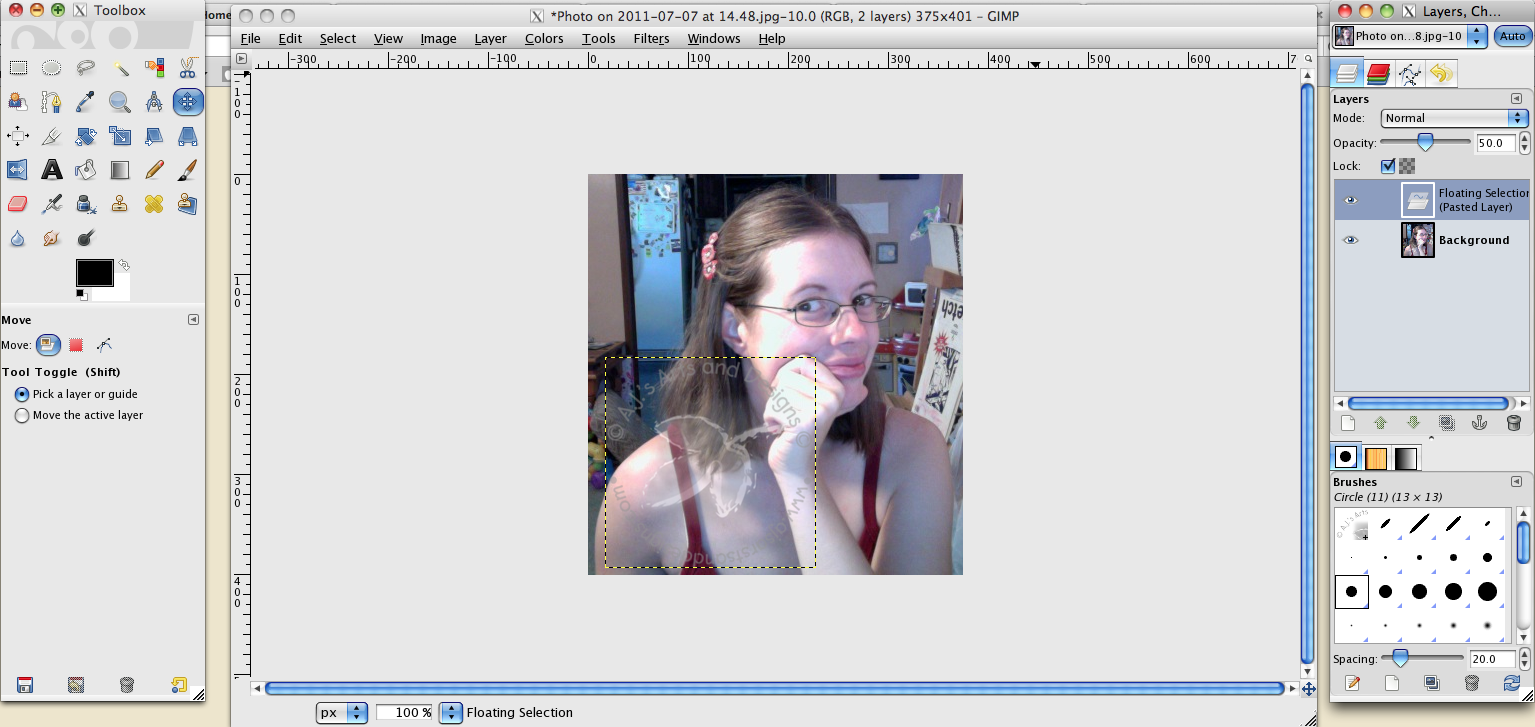Activate the Heal tool bandage icon
Screen dimensions: 1535x727
[154, 204]
